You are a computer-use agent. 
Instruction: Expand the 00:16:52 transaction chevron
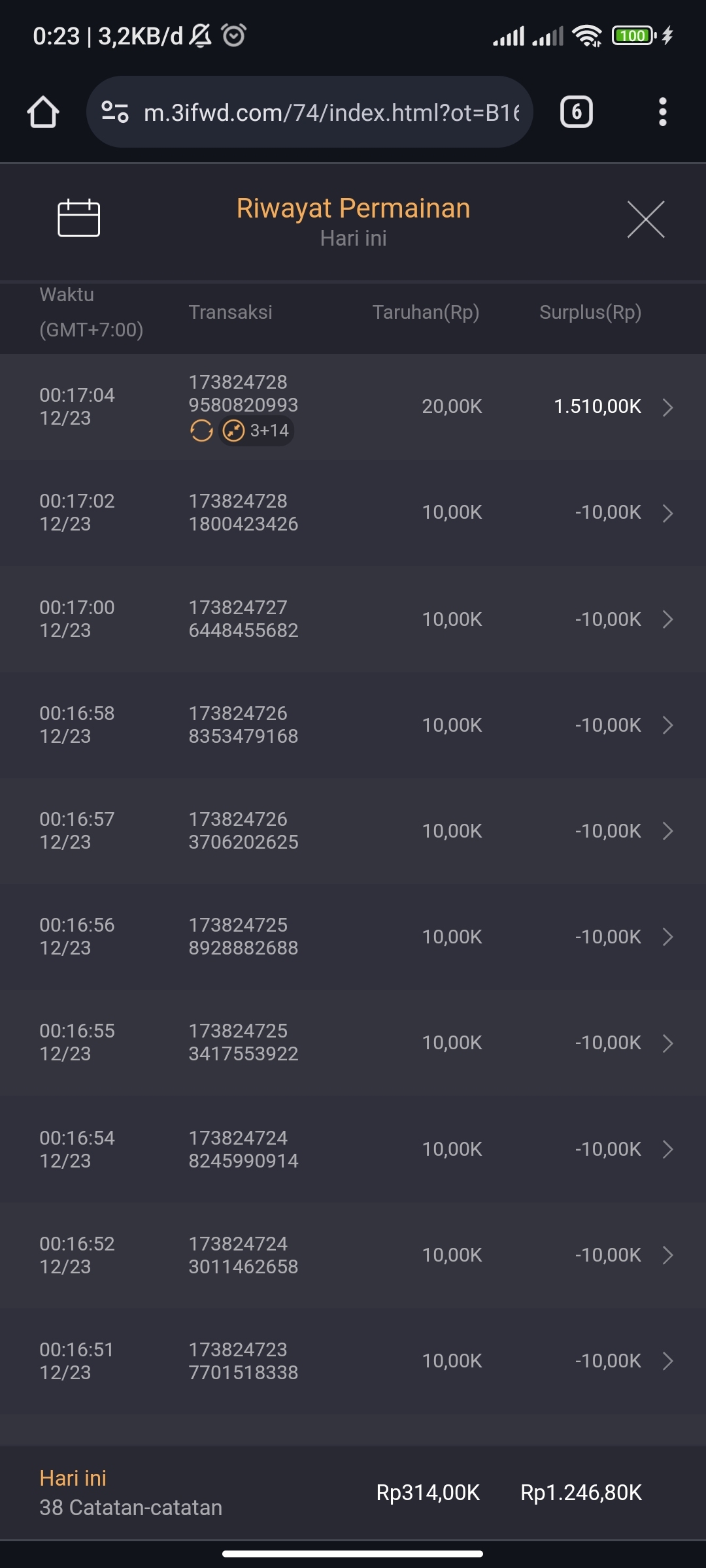[x=667, y=1255]
